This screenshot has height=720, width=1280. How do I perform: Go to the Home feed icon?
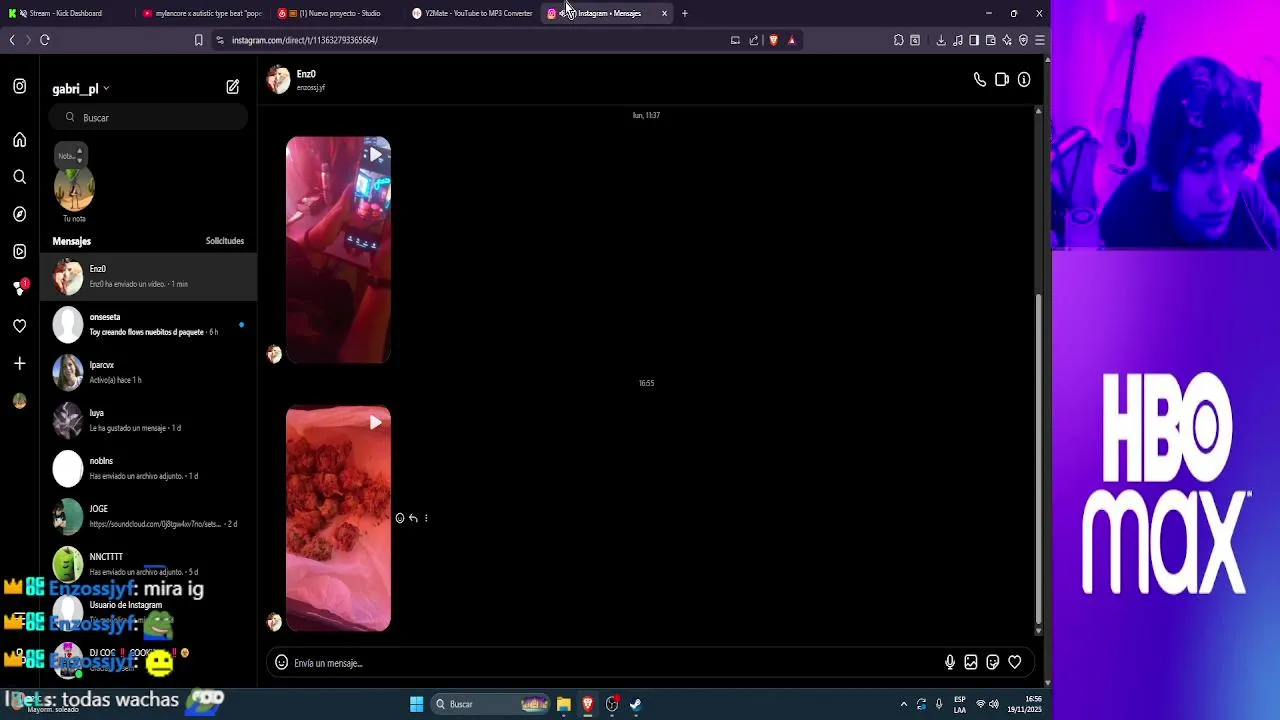point(19,140)
